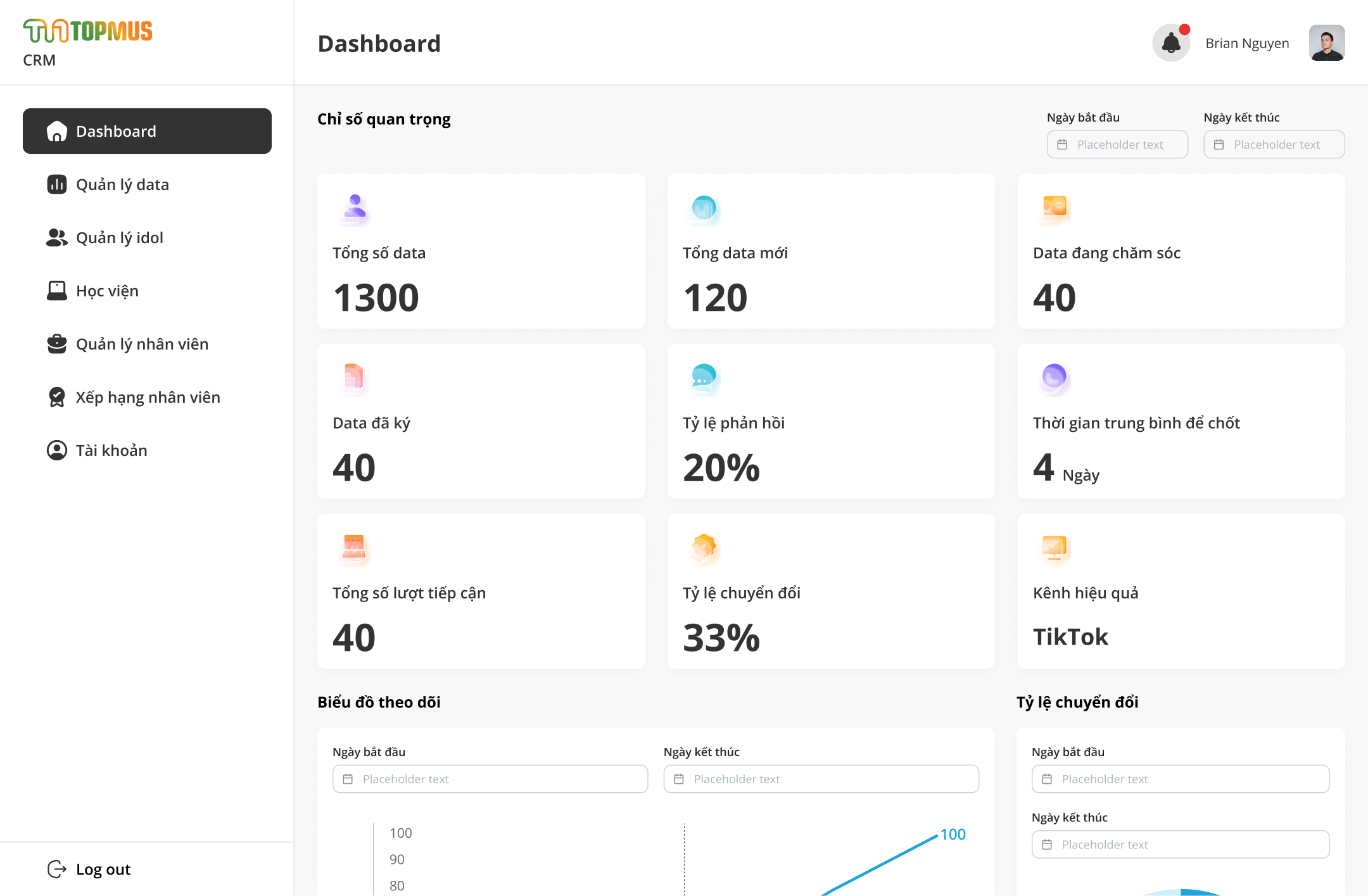The height and width of the screenshot is (896, 1368).
Task: Click the Xếp hạng nhân viên badge icon
Action: [57, 397]
